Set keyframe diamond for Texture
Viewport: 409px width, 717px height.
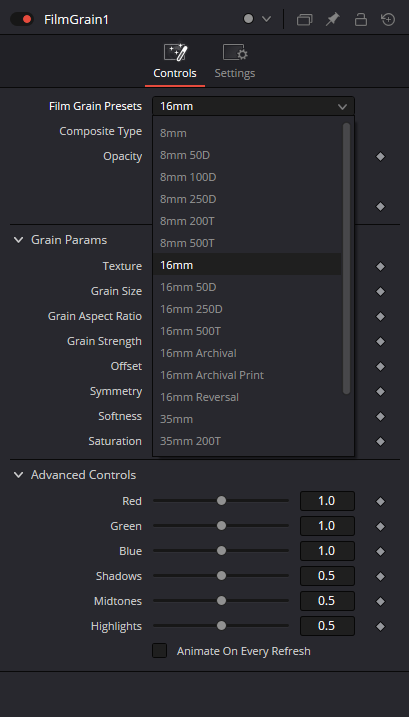pyautogui.click(x=380, y=266)
